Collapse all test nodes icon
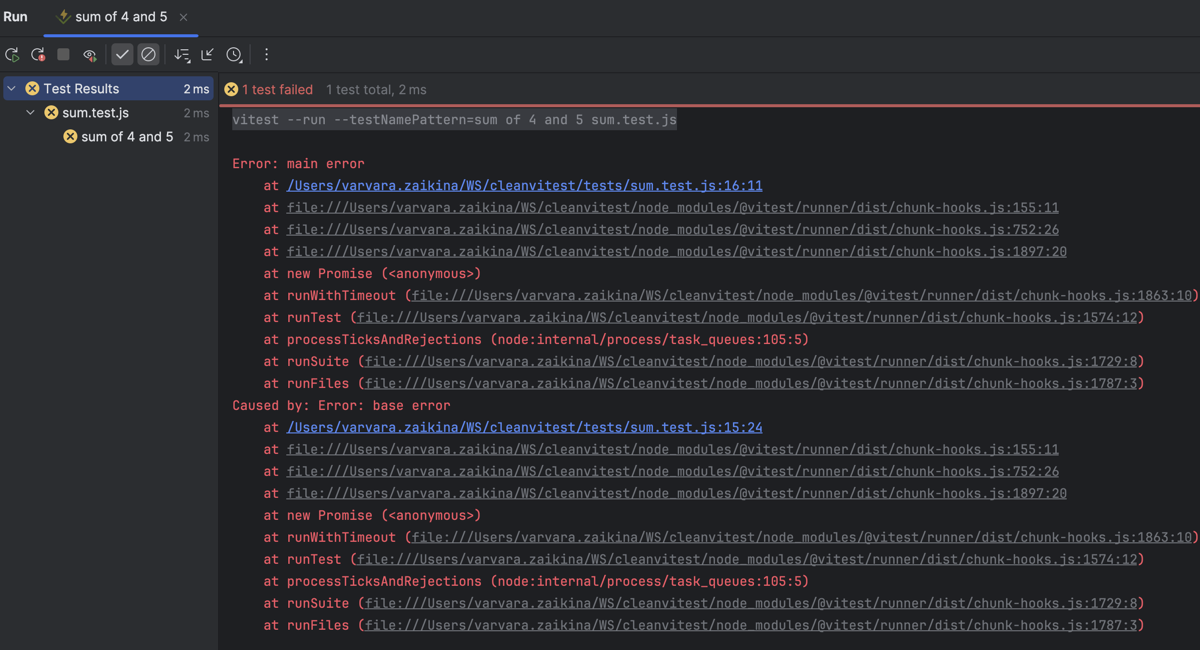 click(208, 54)
